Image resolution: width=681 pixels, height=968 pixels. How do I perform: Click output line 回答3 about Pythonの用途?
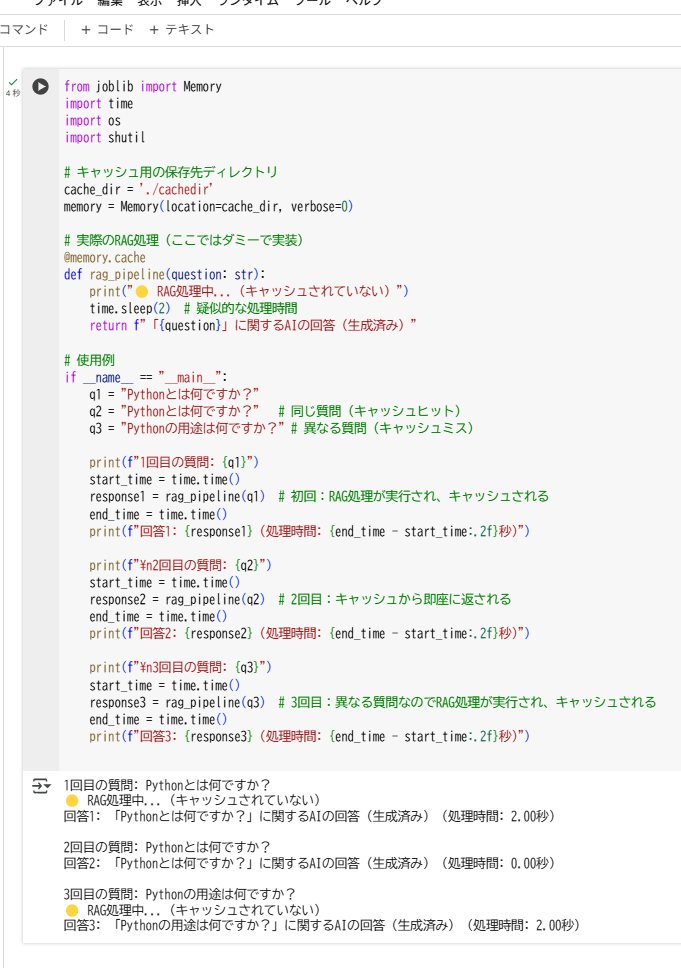pyautogui.click(x=322, y=925)
